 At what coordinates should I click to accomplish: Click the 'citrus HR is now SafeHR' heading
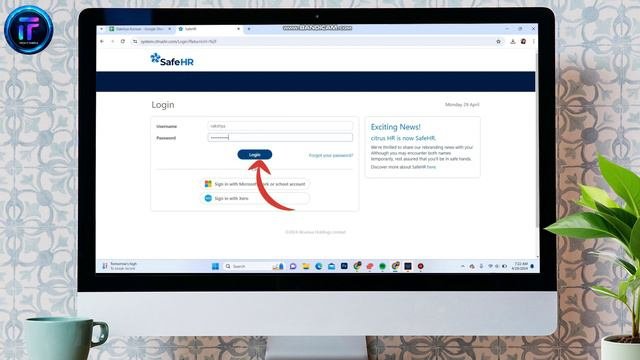click(x=403, y=138)
